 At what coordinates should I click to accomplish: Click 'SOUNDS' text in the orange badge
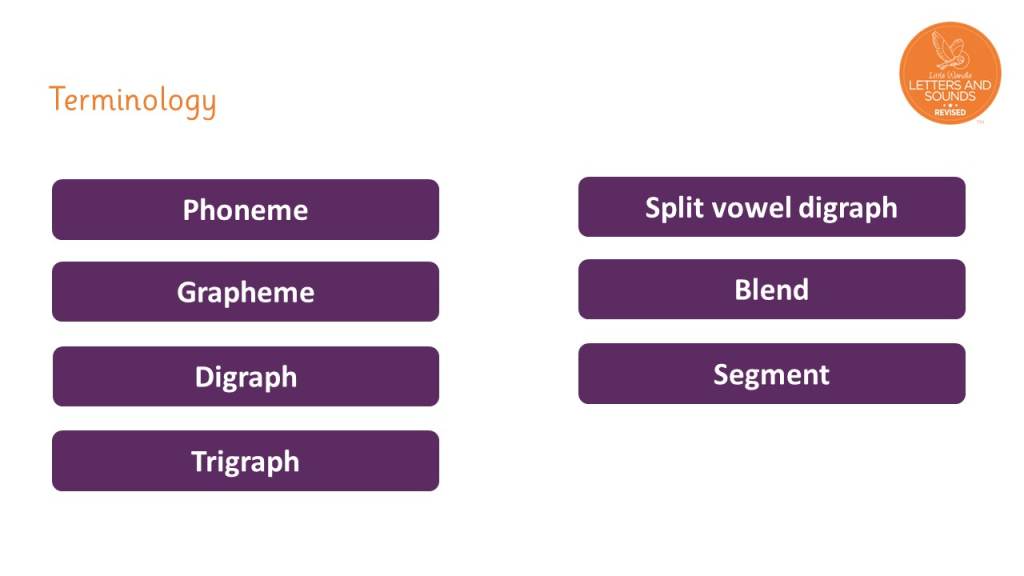950,97
